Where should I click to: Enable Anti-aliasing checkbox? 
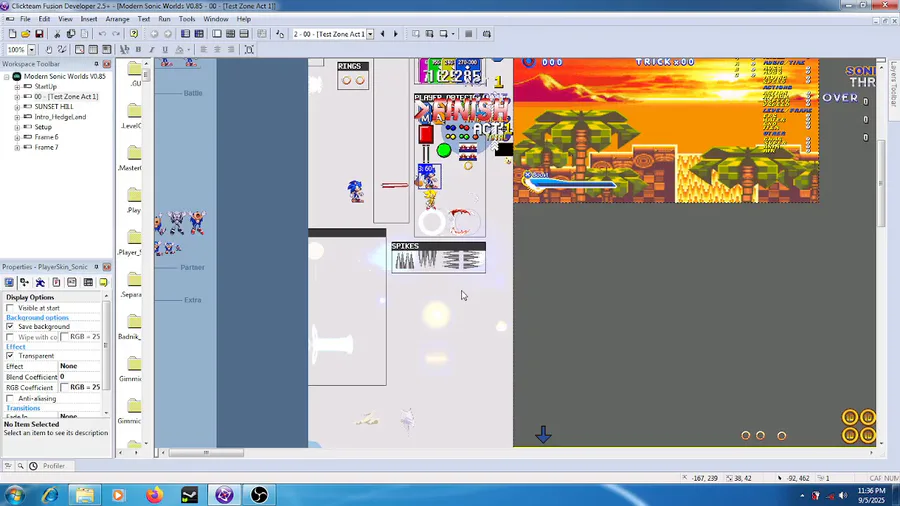tap(10, 398)
